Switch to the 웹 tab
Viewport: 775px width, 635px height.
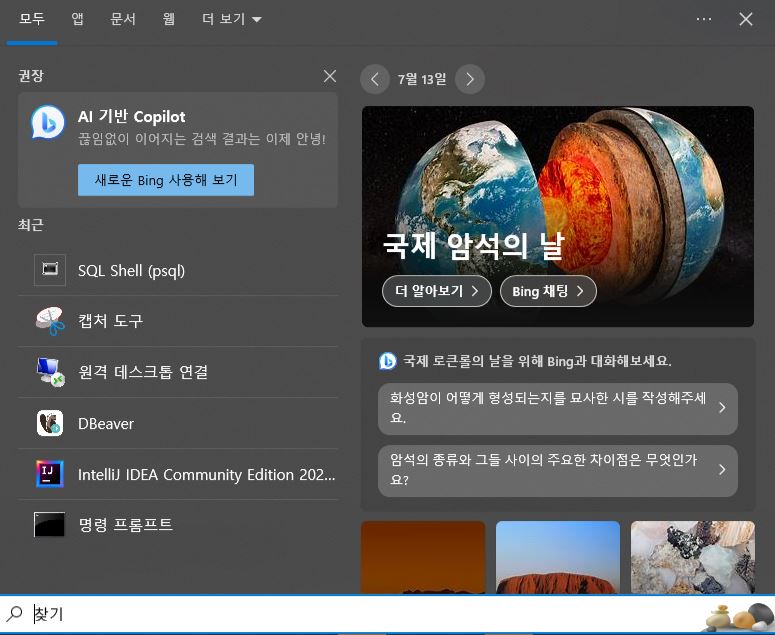[x=169, y=19]
